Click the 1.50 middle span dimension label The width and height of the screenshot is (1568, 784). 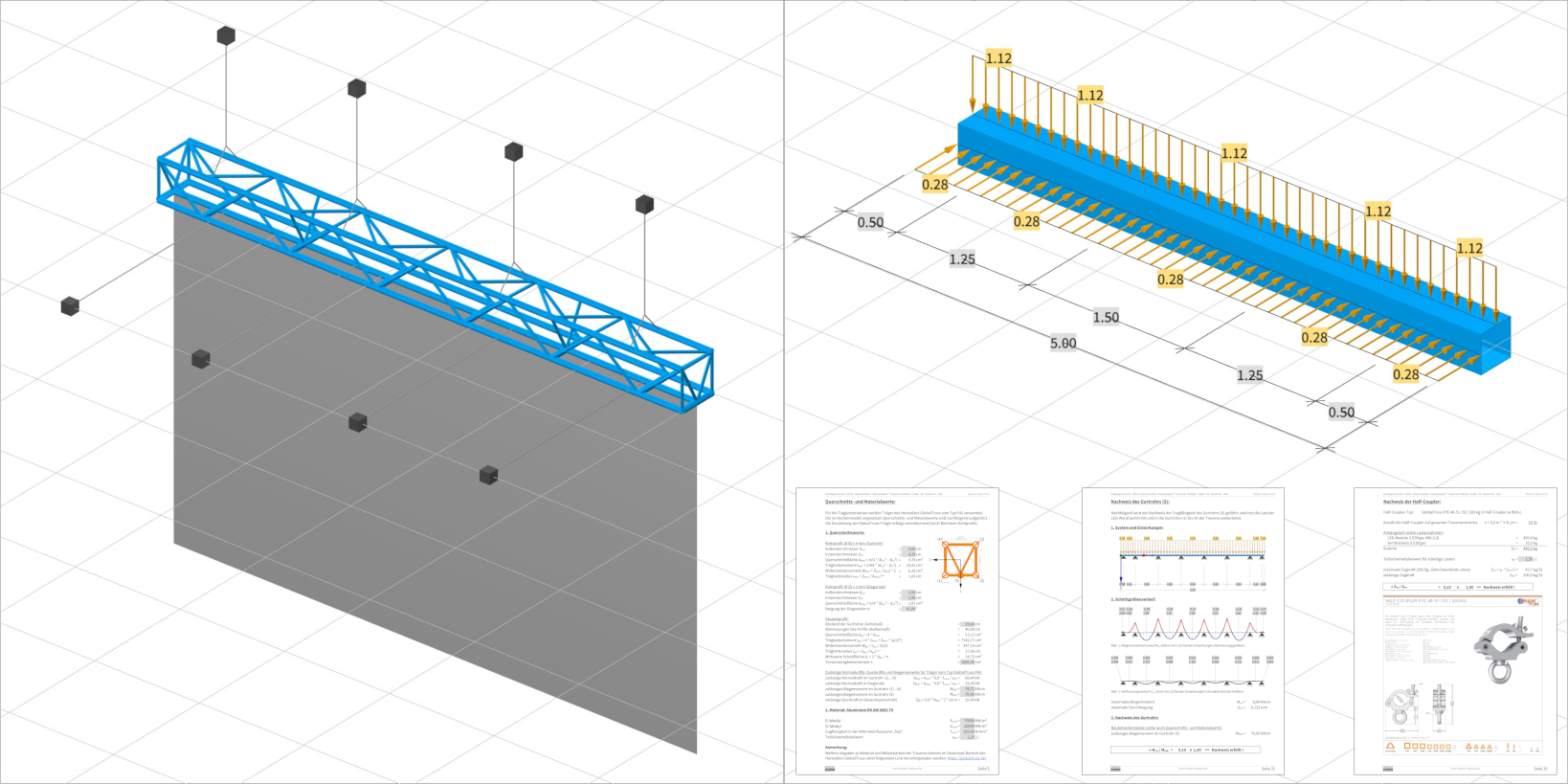pos(1106,318)
